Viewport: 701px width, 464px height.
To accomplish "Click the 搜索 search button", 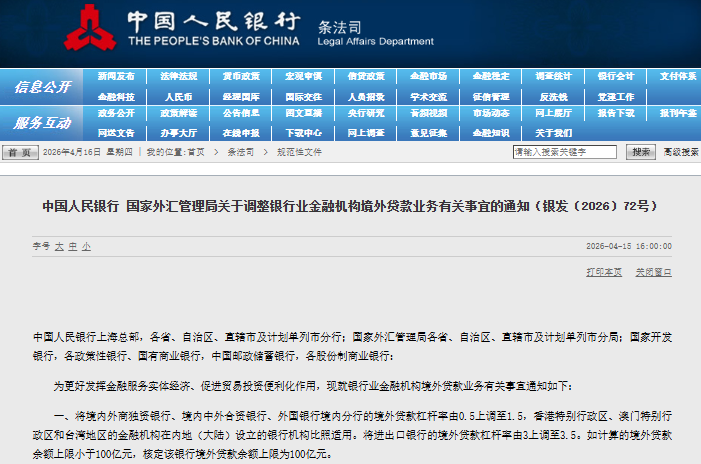I will click(641, 152).
